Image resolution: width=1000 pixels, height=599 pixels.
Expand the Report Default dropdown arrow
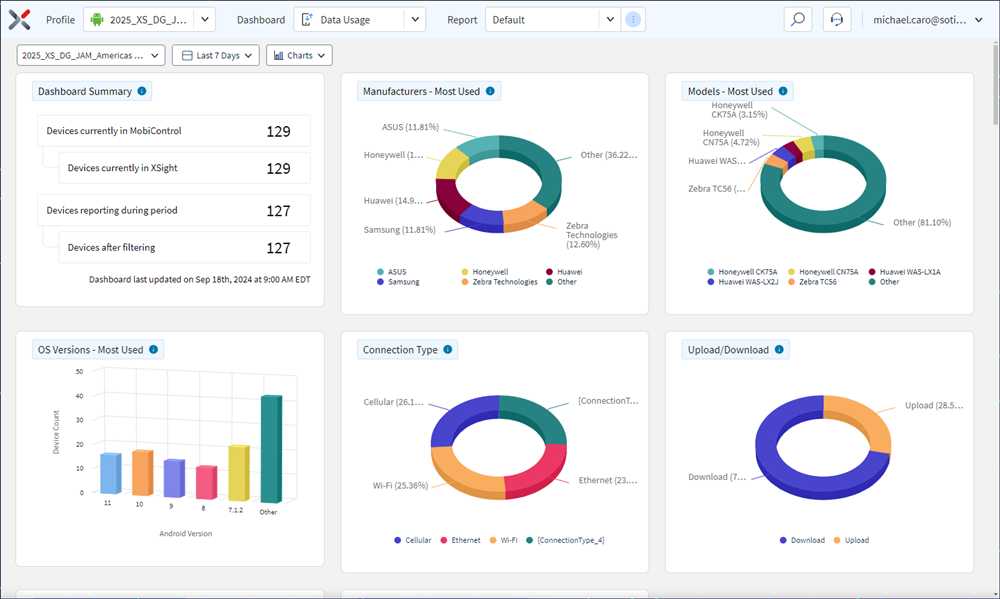point(610,20)
